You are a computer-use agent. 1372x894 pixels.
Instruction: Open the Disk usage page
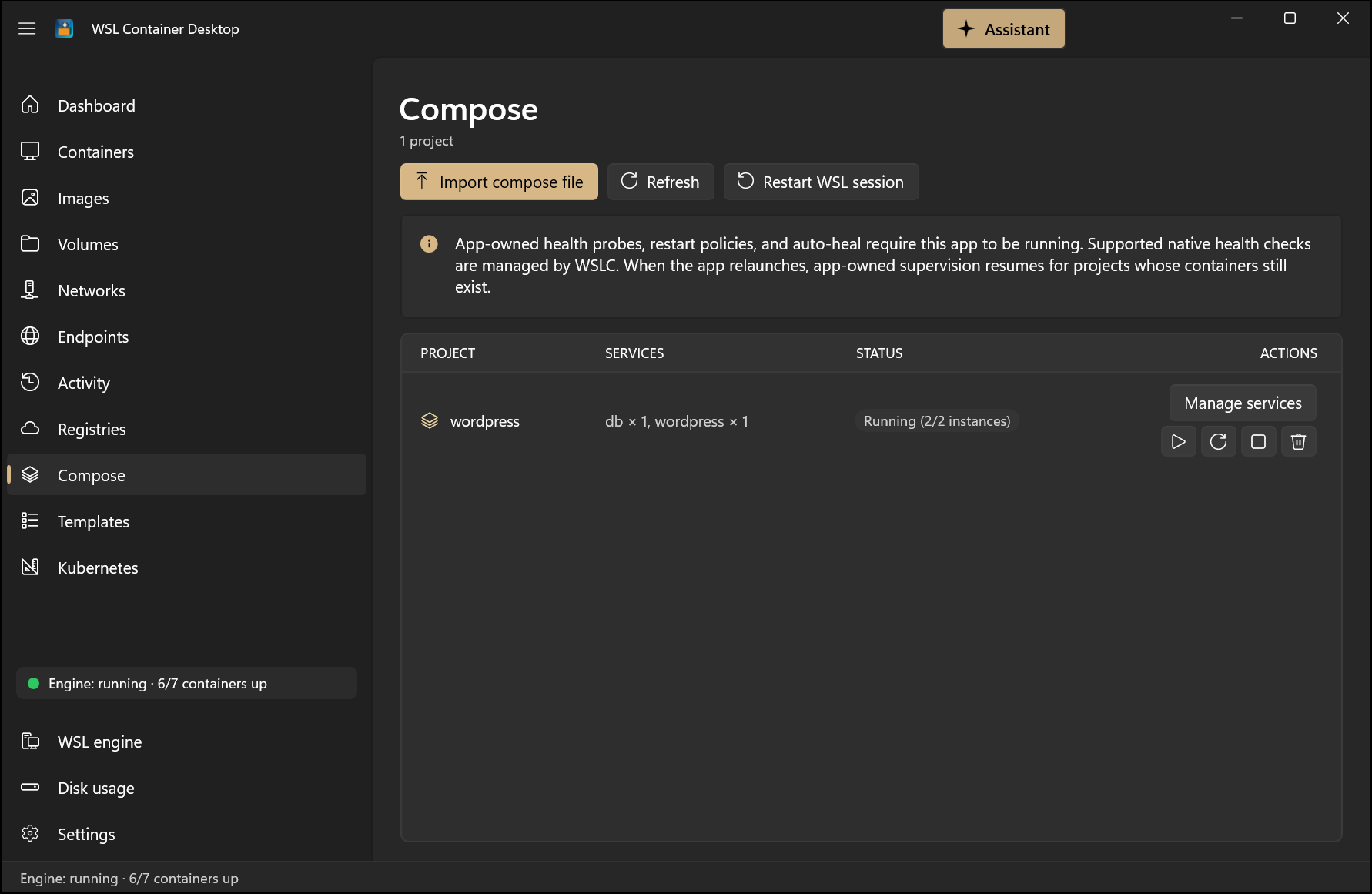click(x=186, y=788)
